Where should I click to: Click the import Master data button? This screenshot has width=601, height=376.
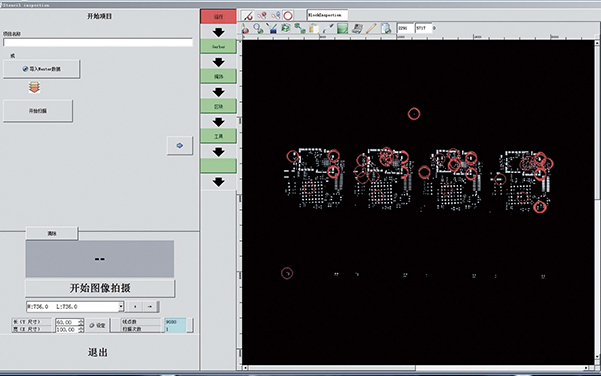41,69
